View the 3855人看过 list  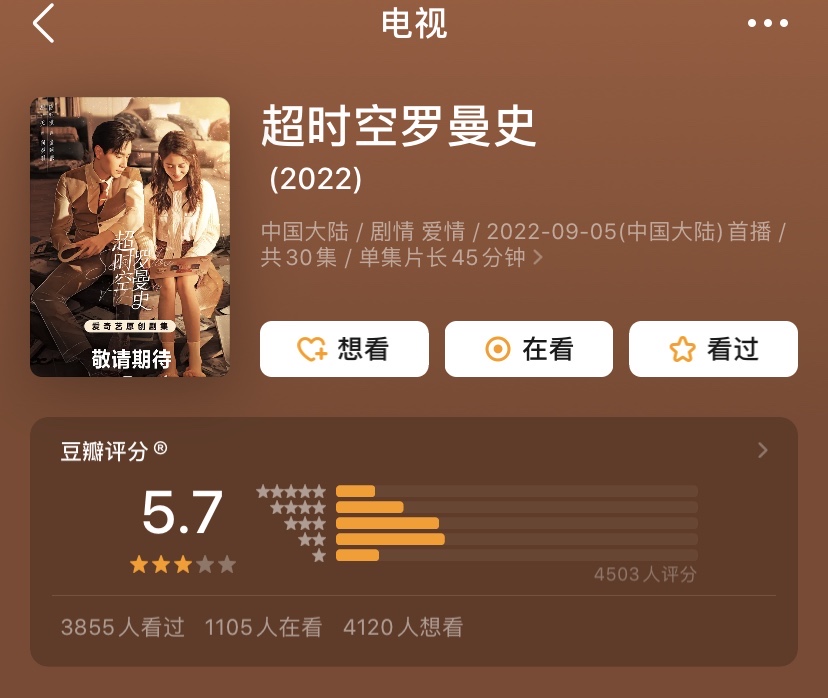[x=123, y=627]
